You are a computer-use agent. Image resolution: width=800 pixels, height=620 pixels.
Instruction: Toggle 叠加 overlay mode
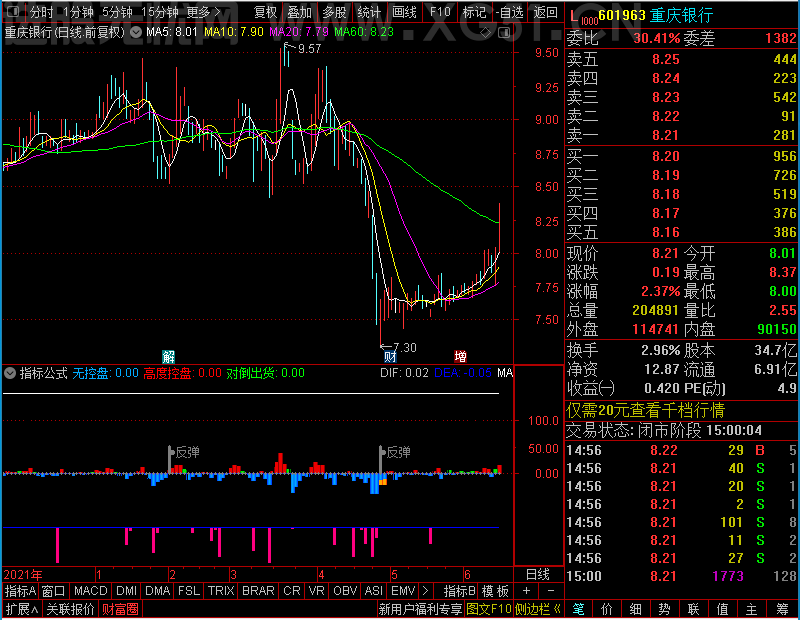coord(299,11)
